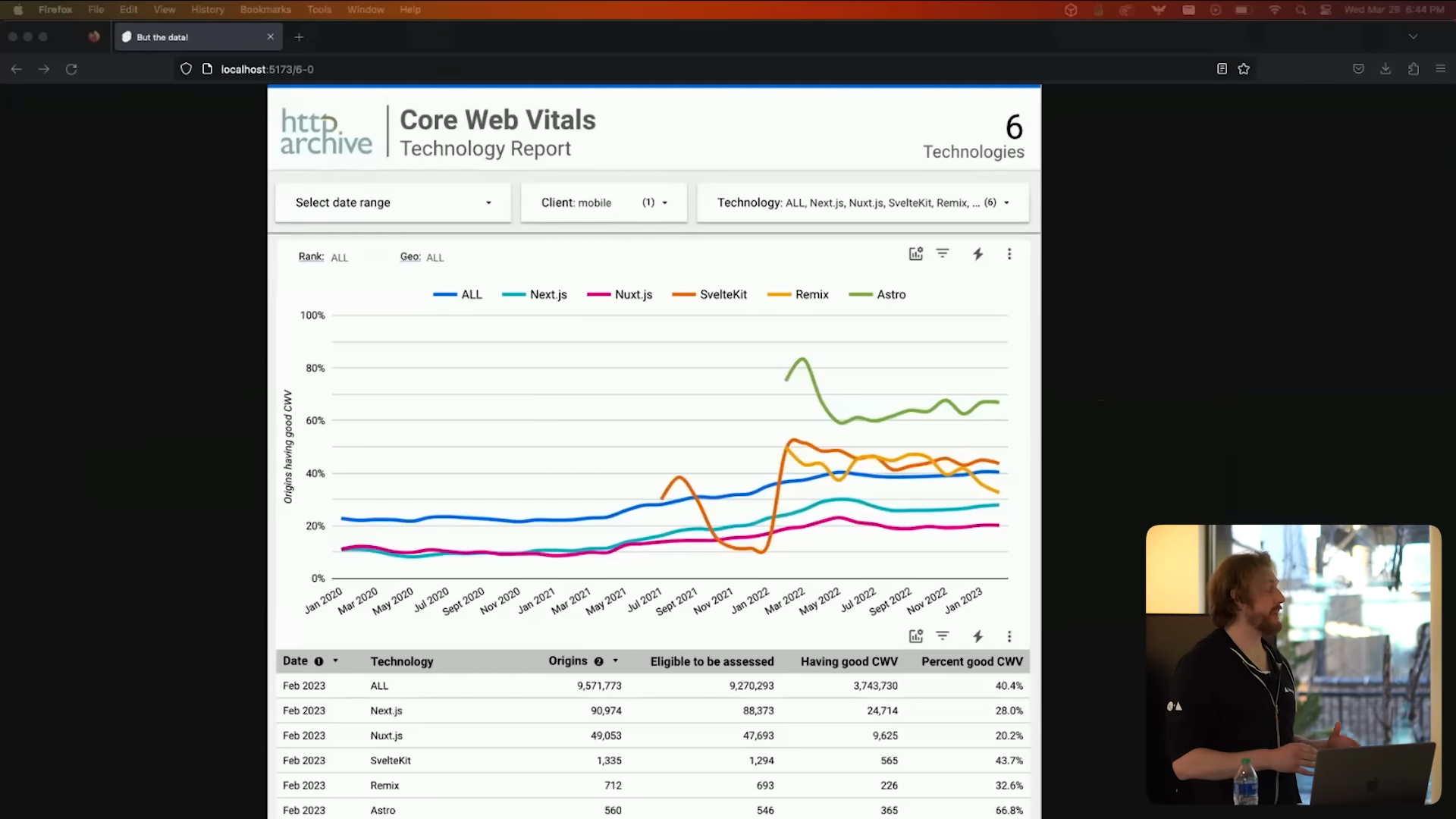The image size is (1456, 819).
Task: Click the Date column sort arrow
Action: tap(335, 661)
